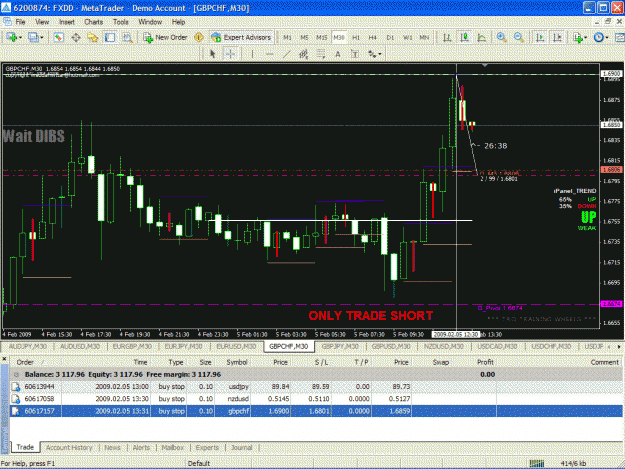The width and height of the screenshot is (625, 469).
Task: Toggle chart Auto Scroll
Action: (540, 37)
